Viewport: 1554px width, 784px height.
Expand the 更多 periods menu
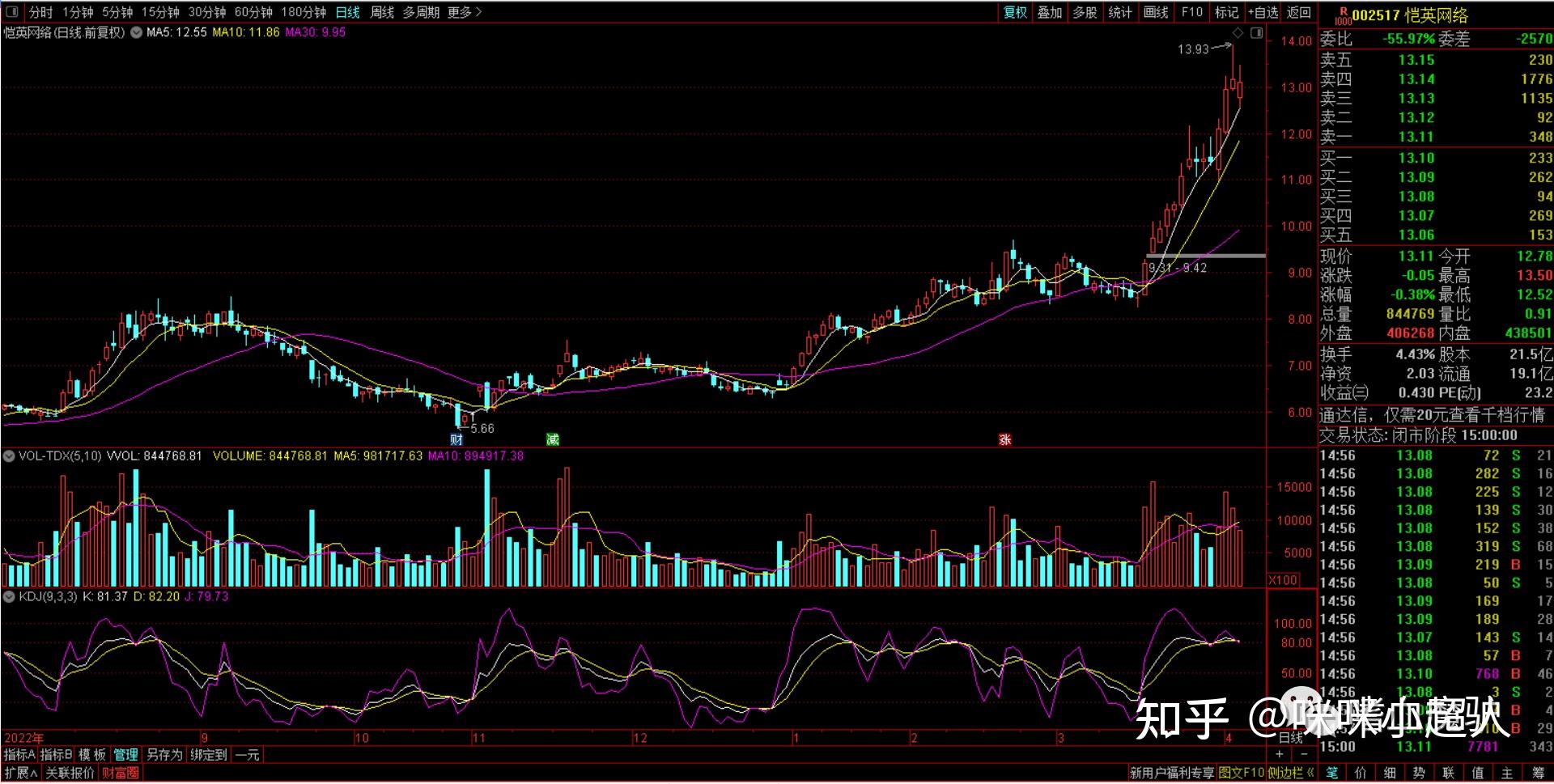click(465, 12)
